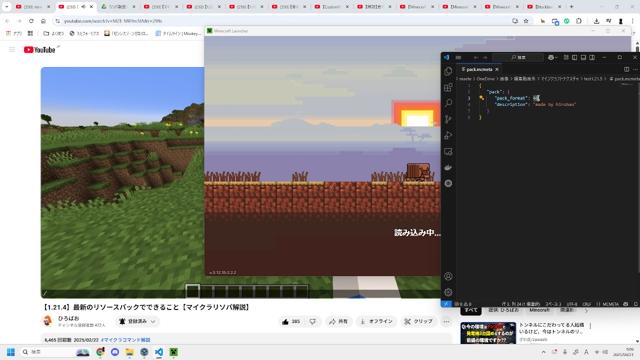Viewport: 640px width, 360px height.
Task: Open the Docker view in VS Code
Action: tap(448, 168)
